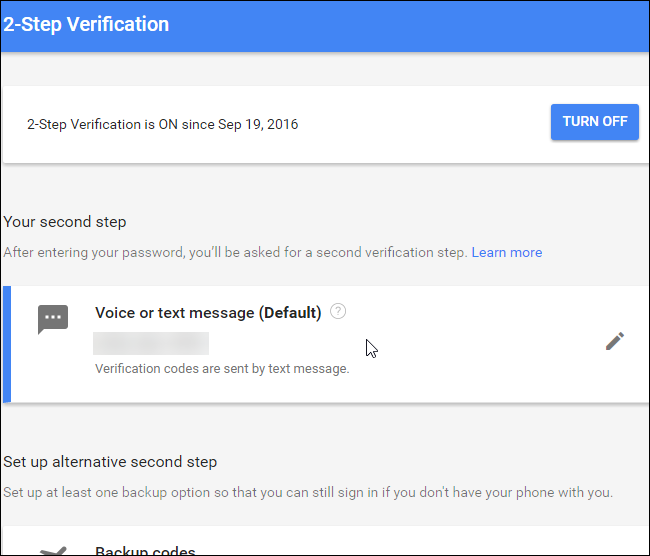Viewport: 650px width, 556px height.
Task: Click the After entering your password description
Action: [235, 252]
